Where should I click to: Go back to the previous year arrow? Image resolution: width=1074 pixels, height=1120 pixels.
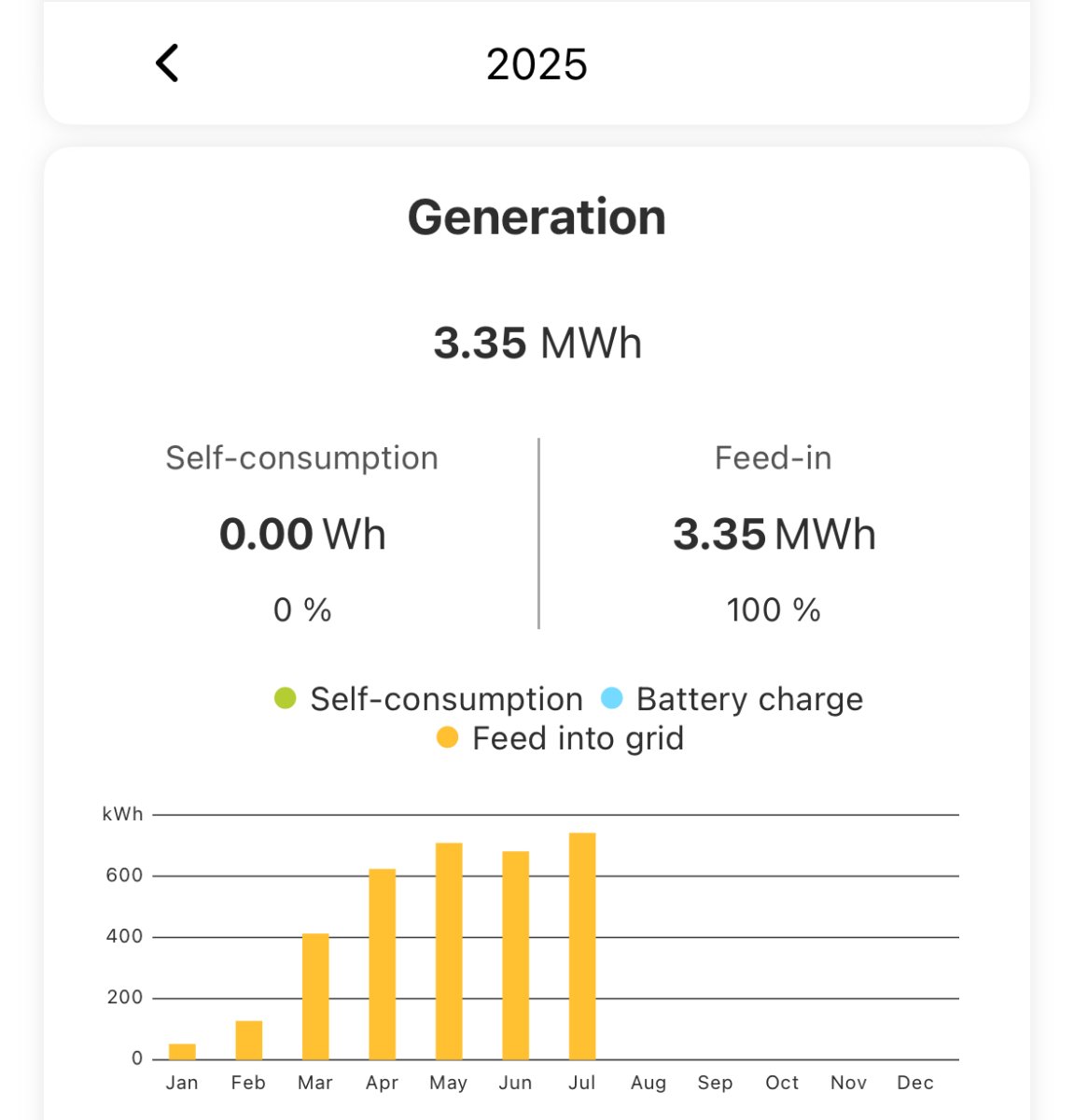pyautogui.click(x=167, y=64)
